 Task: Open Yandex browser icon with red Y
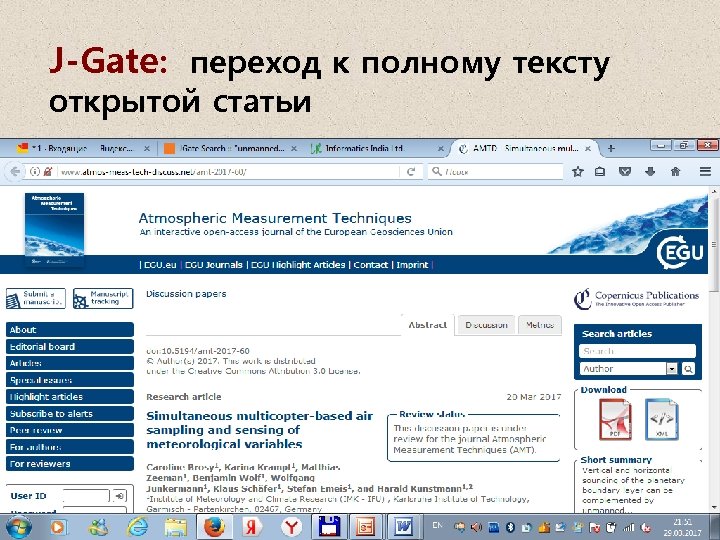(291, 527)
